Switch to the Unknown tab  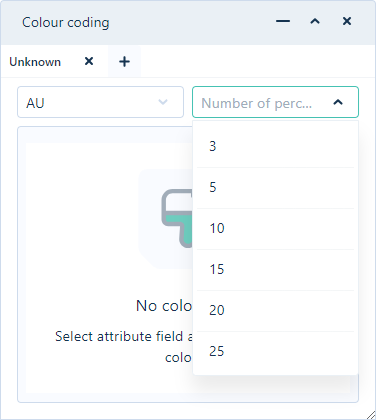pyautogui.click(x=35, y=62)
